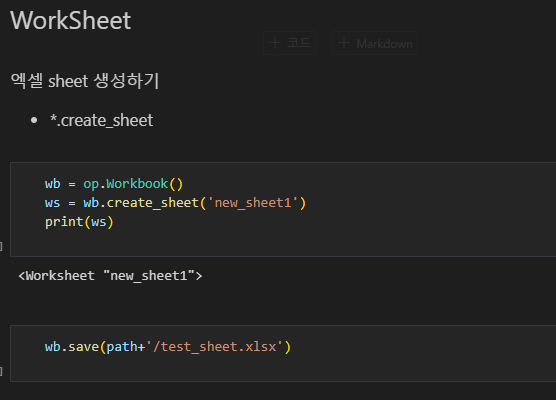Click the faded '+ 코드' add code cell button
This screenshot has width=556, height=400.
(x=290, y=43)
